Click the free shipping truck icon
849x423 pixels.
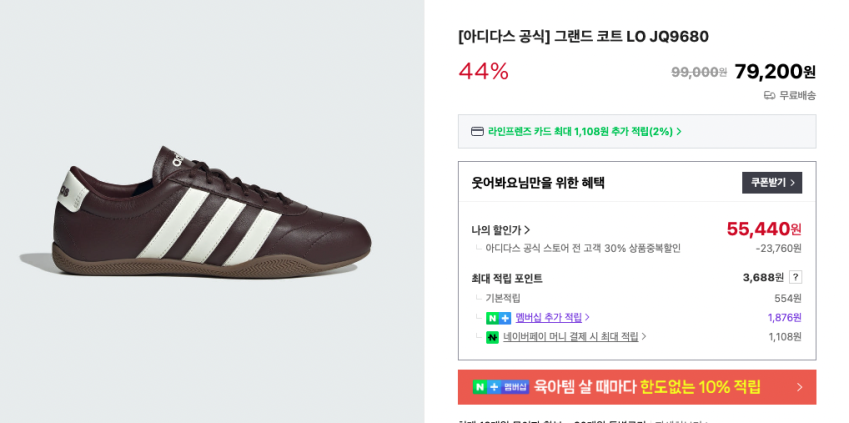tap(769, 95)
